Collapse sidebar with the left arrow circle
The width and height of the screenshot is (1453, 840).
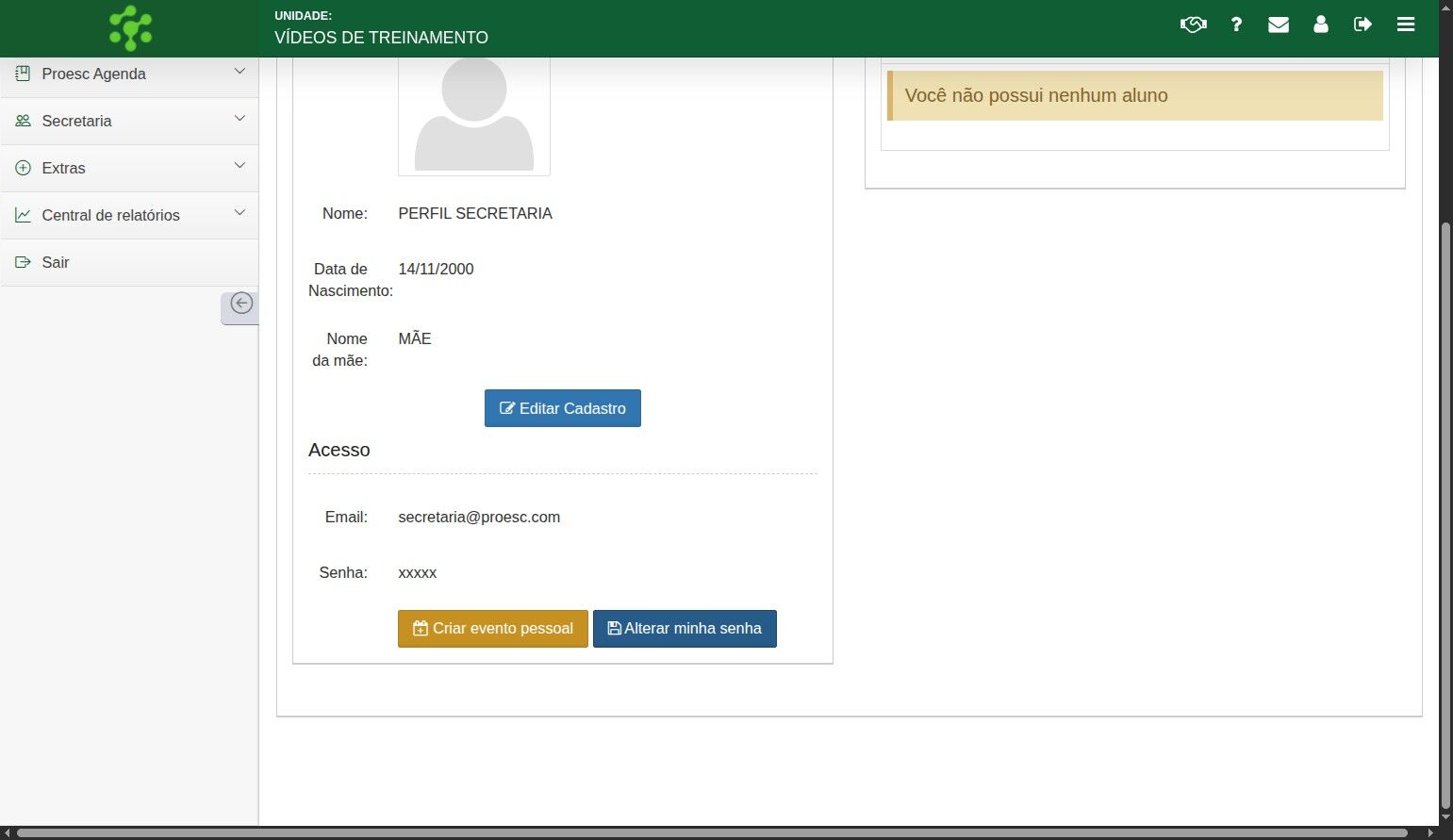tap(241, 304)
